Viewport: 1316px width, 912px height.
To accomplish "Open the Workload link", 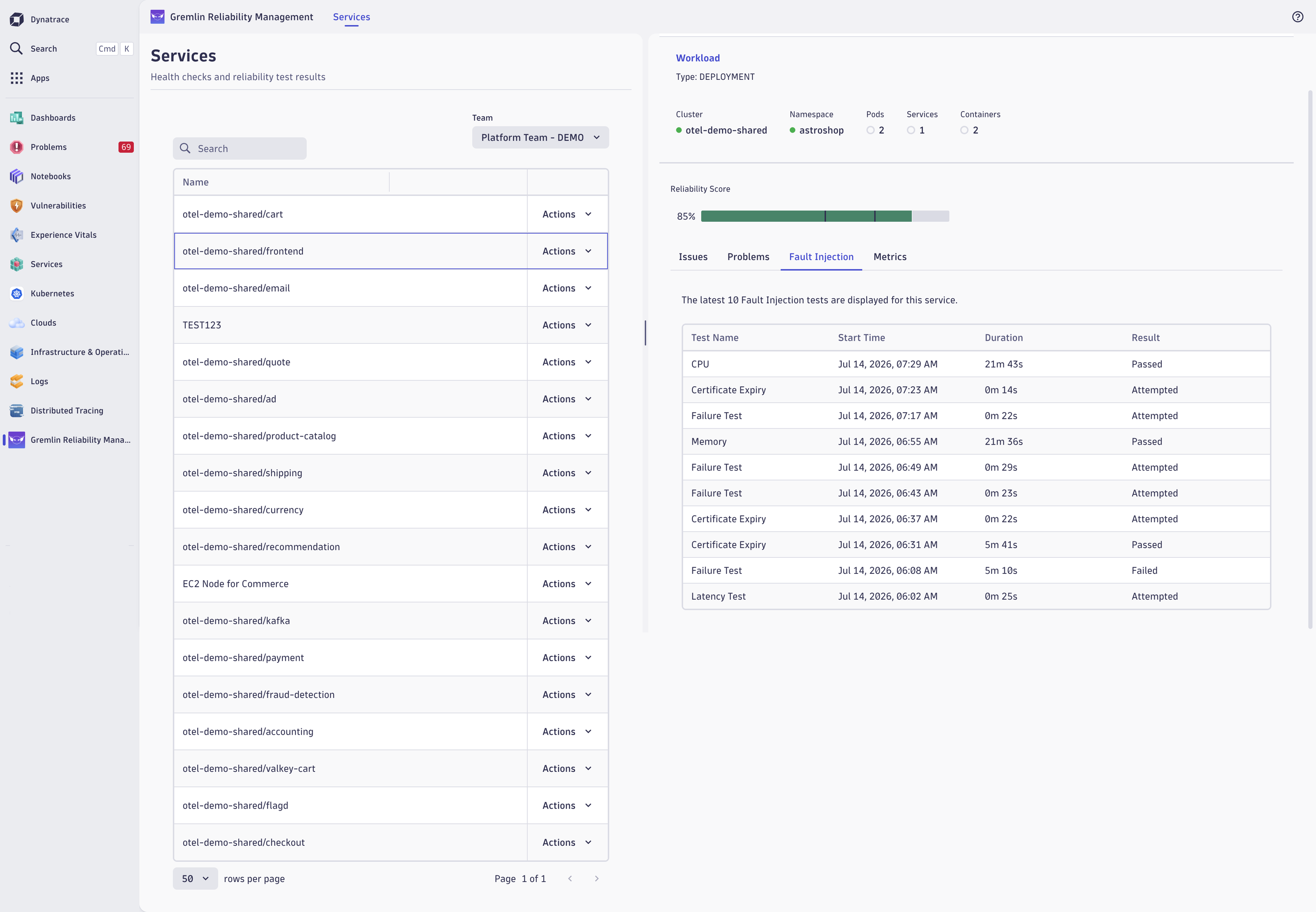I will point(698,58).
